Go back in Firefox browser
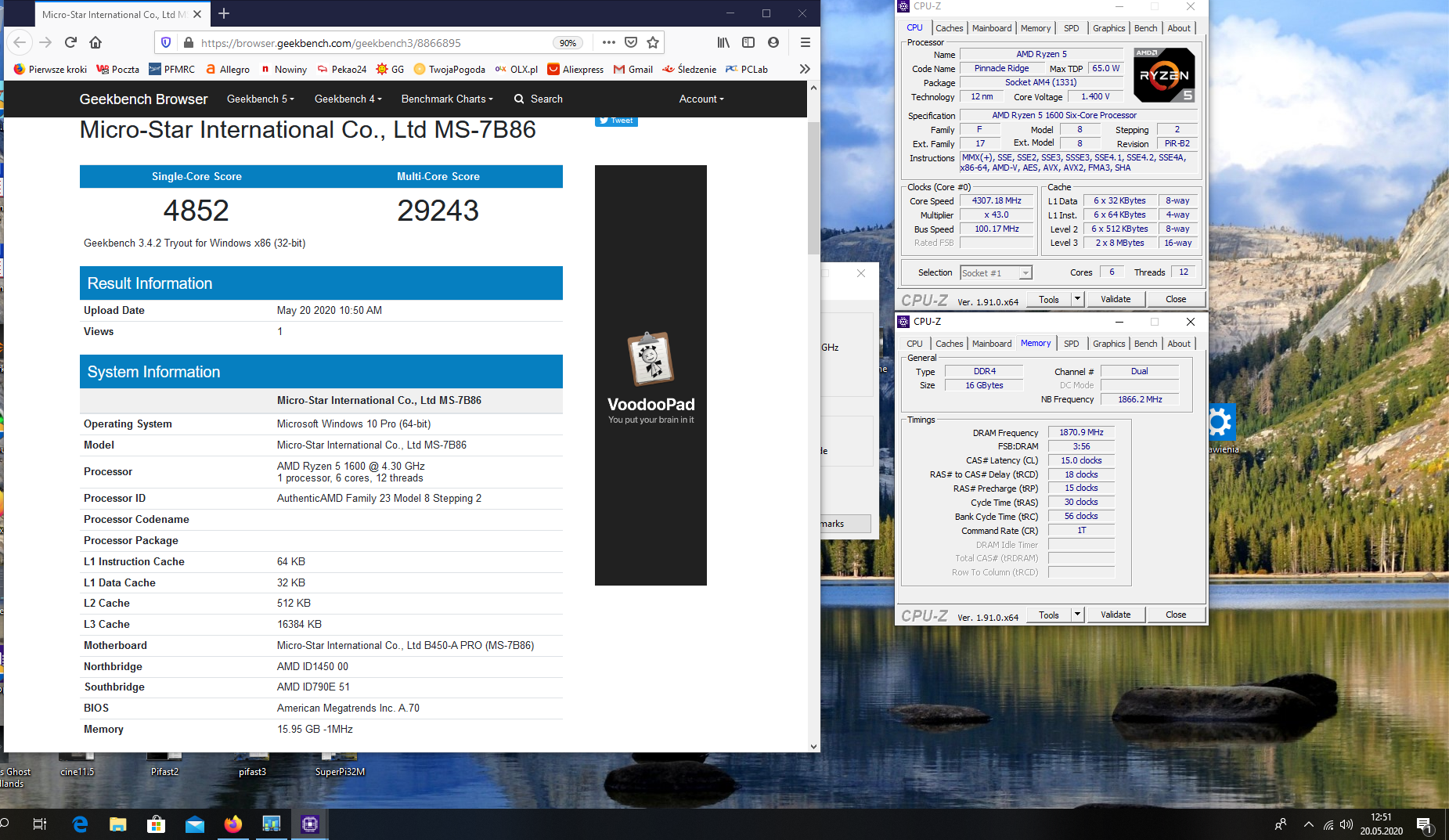Screen dimensions: 1449x840 coord(20,42)
